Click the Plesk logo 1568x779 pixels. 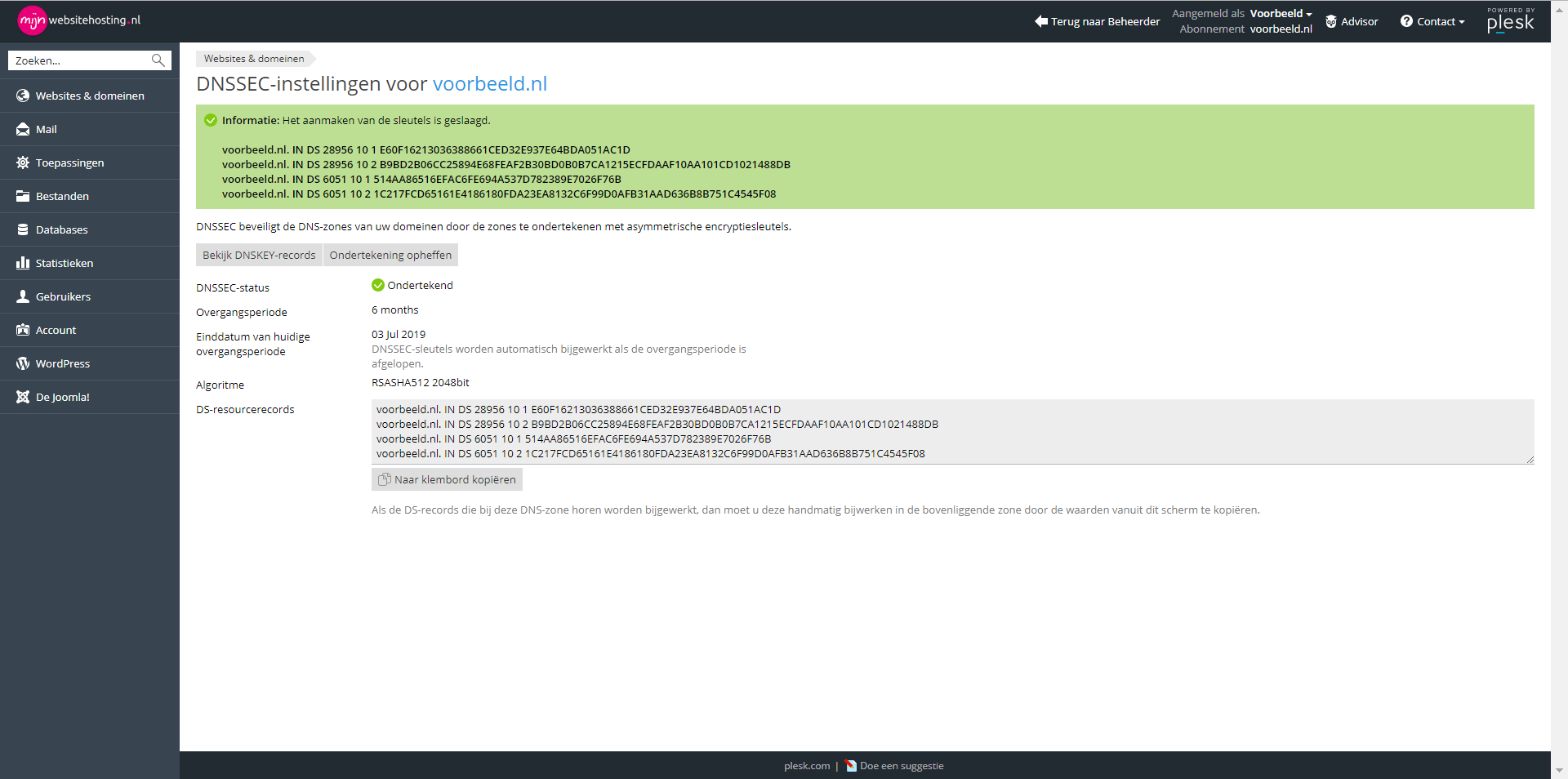coord(1511,20)
